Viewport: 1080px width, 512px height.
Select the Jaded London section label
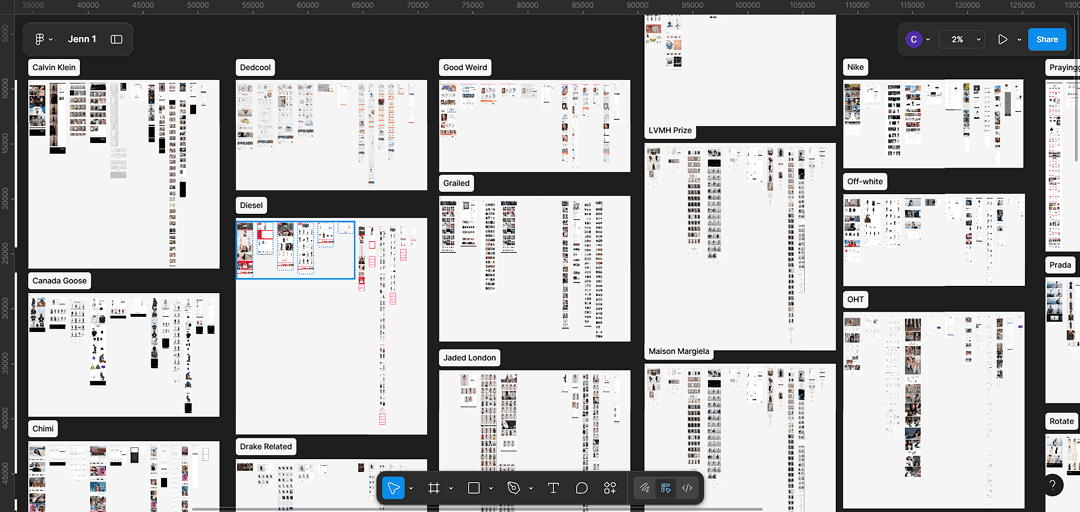click(469, 358)
